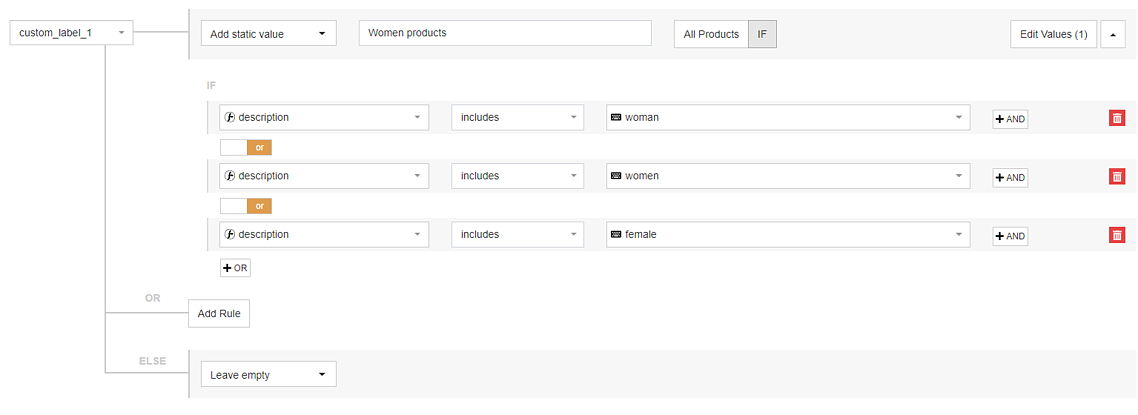This screenshot has width=1138, height=415.
Task: Delete the 'woman' condition row
Action: tap(1117, 118)
